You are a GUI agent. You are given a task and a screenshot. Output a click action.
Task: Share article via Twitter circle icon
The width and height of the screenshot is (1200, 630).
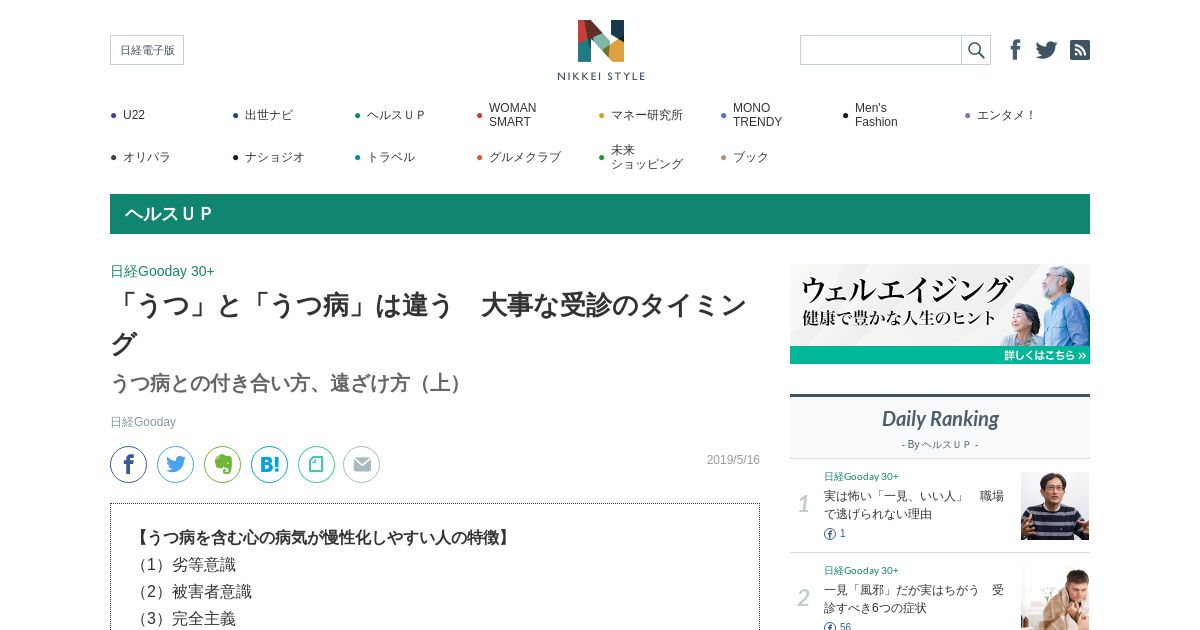pyautogui.click(x=176, y=464)
